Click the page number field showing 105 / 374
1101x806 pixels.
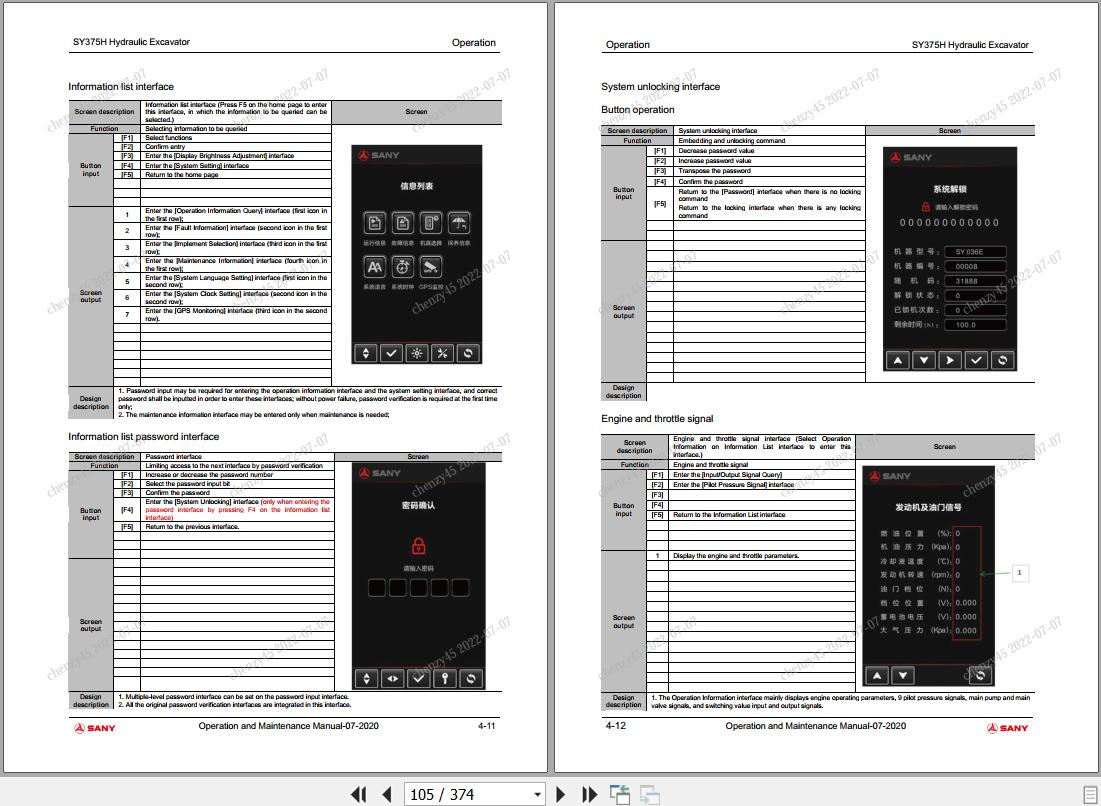coord(467,794)
